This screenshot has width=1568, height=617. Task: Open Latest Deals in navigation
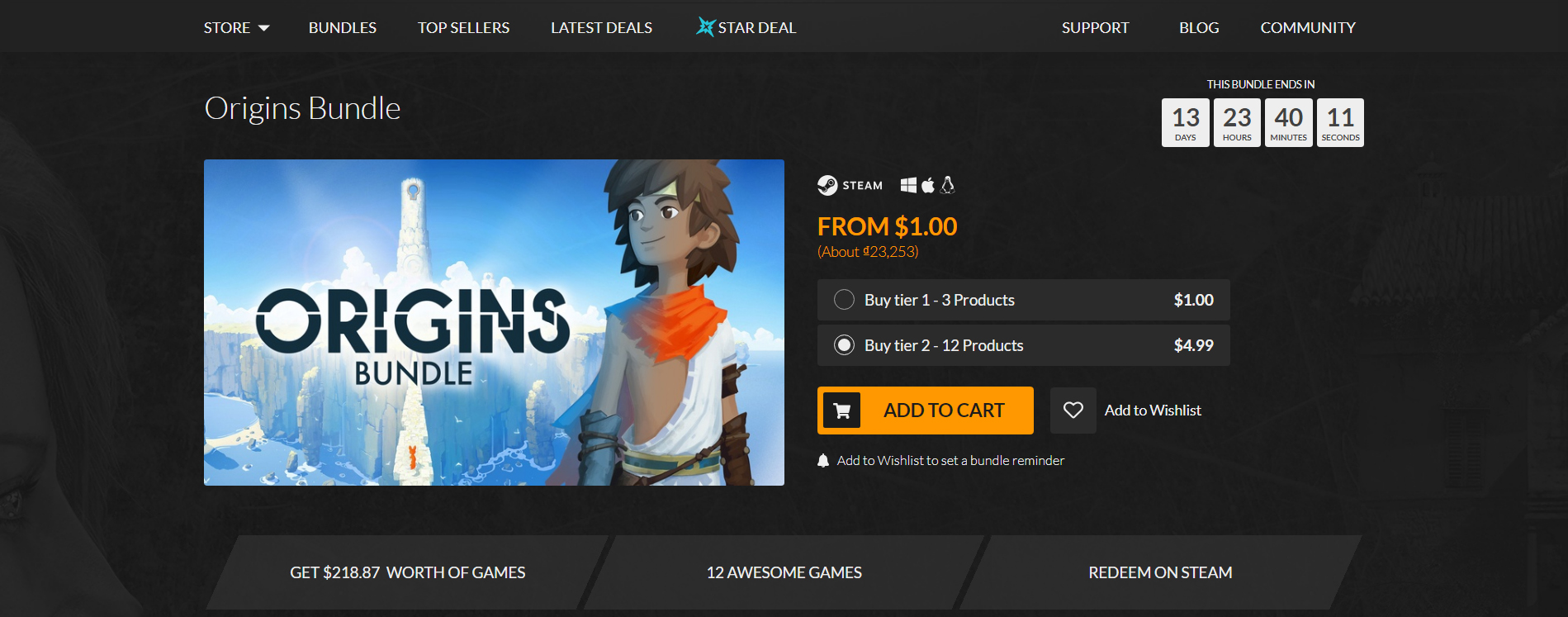[x=602, y=28]
